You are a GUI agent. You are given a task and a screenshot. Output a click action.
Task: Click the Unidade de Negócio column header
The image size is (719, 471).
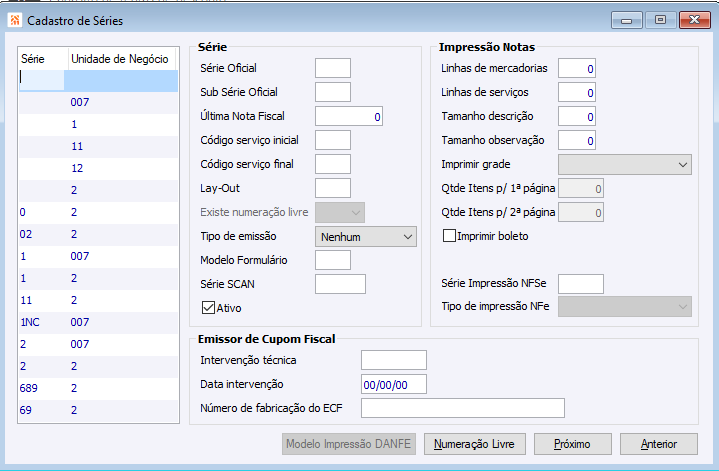click(x=122, y=59)
